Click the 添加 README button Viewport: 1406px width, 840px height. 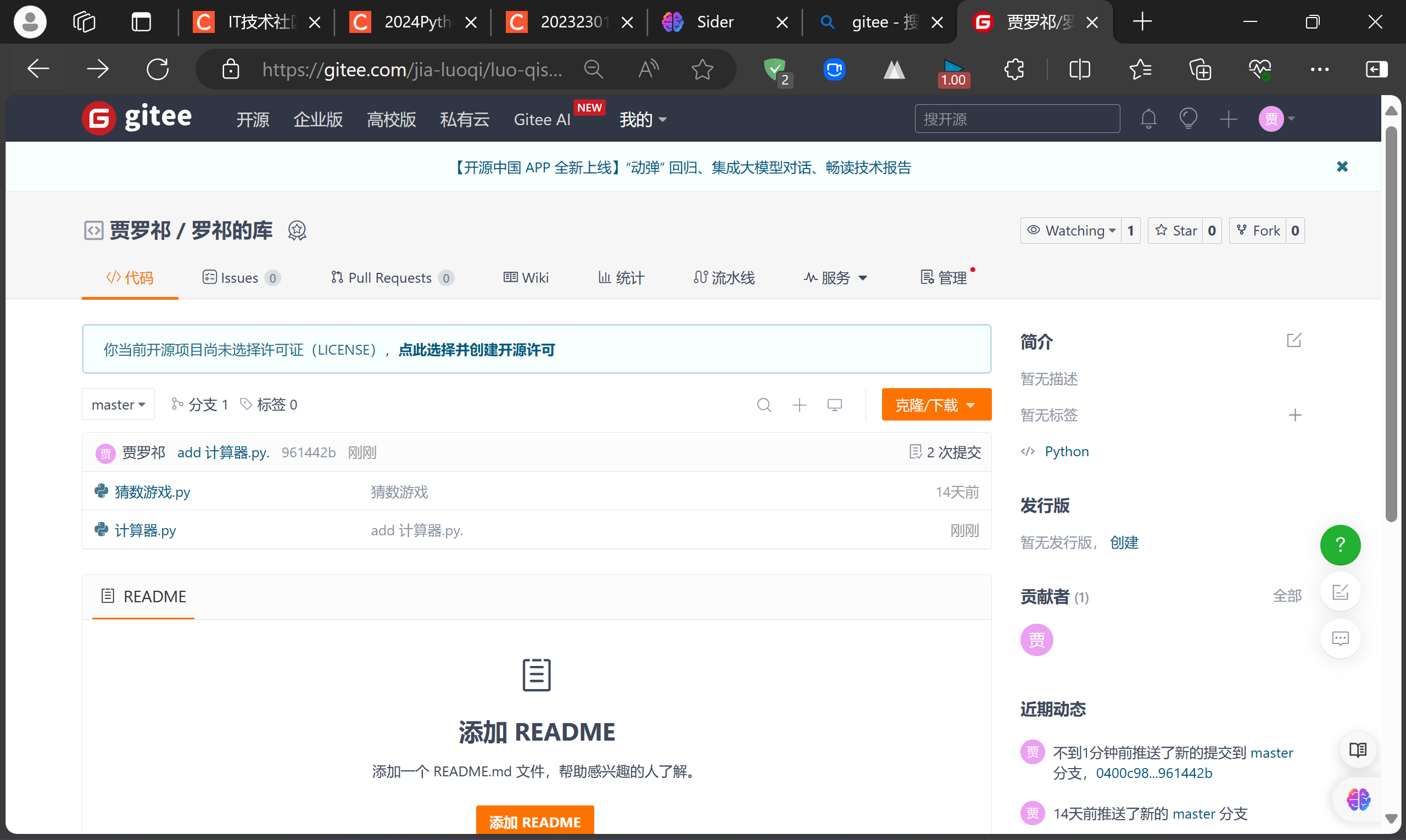coord(534,821)
